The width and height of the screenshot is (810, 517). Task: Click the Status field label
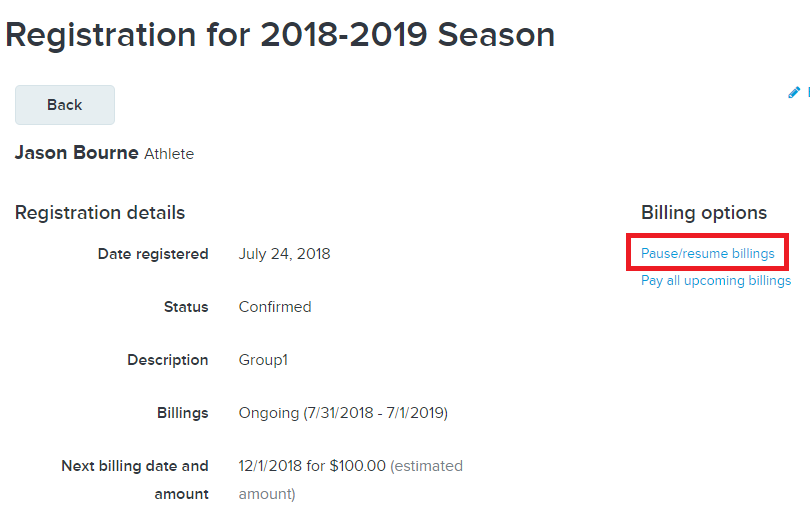[186, 307]
